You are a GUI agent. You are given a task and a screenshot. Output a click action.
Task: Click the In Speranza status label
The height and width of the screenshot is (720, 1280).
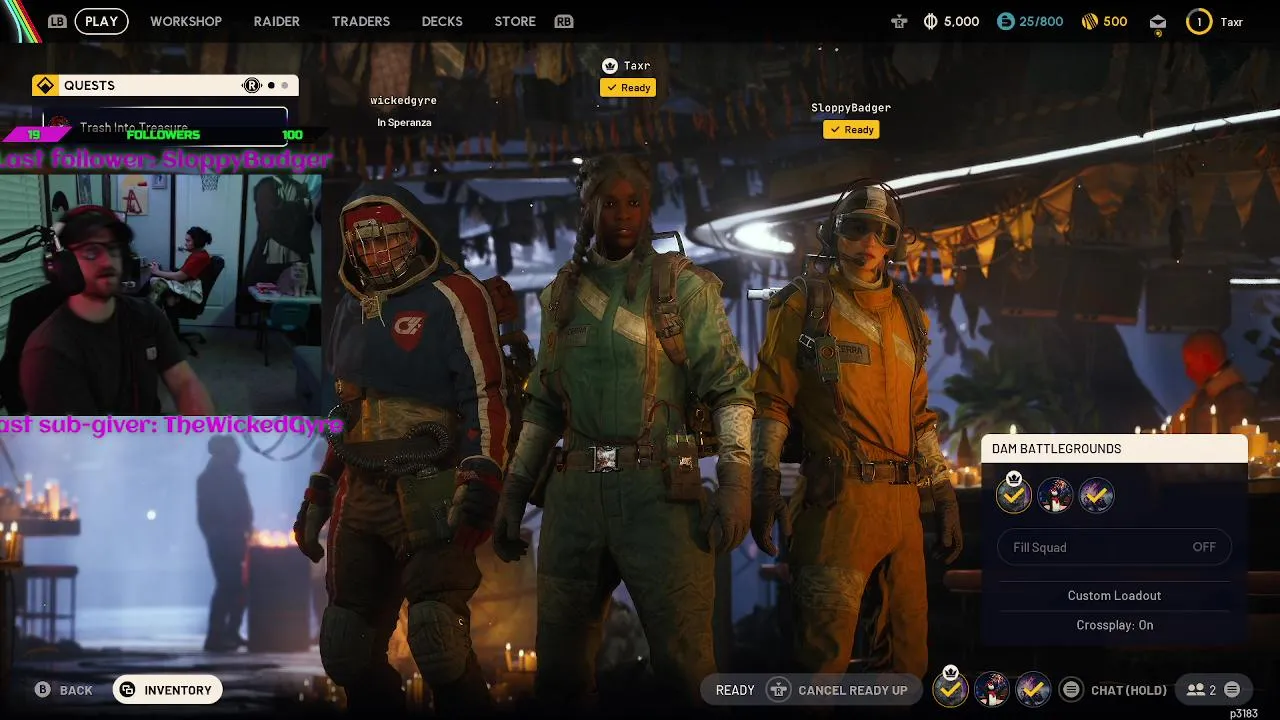point(404,123)
